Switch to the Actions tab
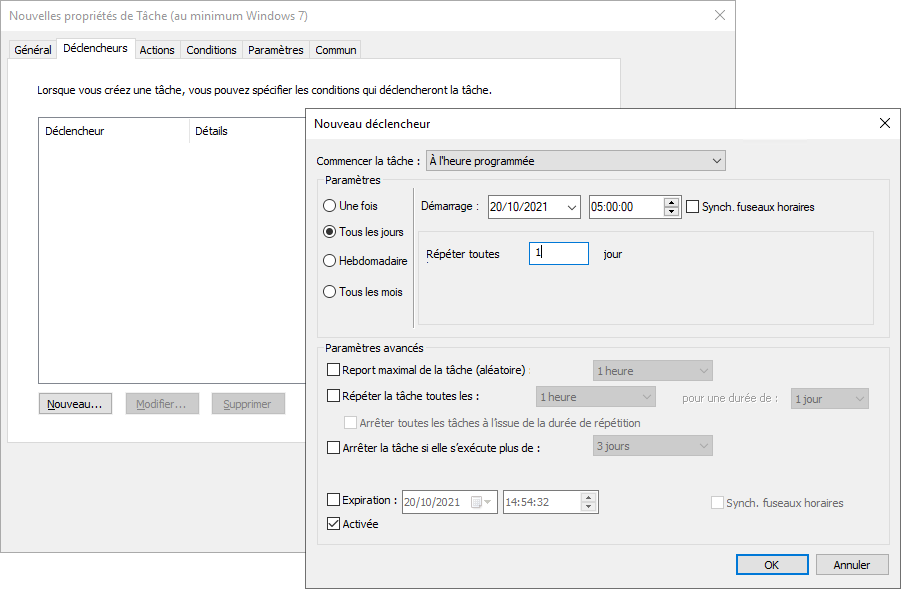This screenshot has height=590, width=901. (x=157, y=48)
